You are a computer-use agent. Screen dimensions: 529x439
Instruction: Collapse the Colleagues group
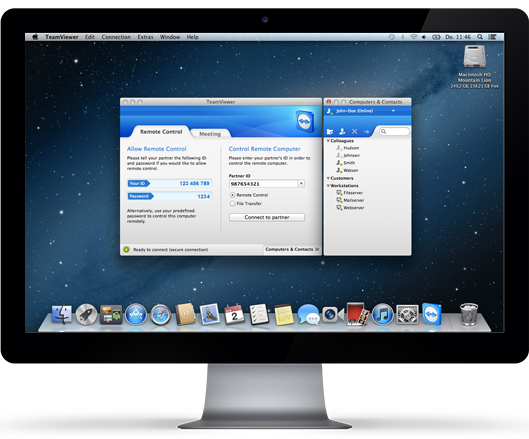328,141
